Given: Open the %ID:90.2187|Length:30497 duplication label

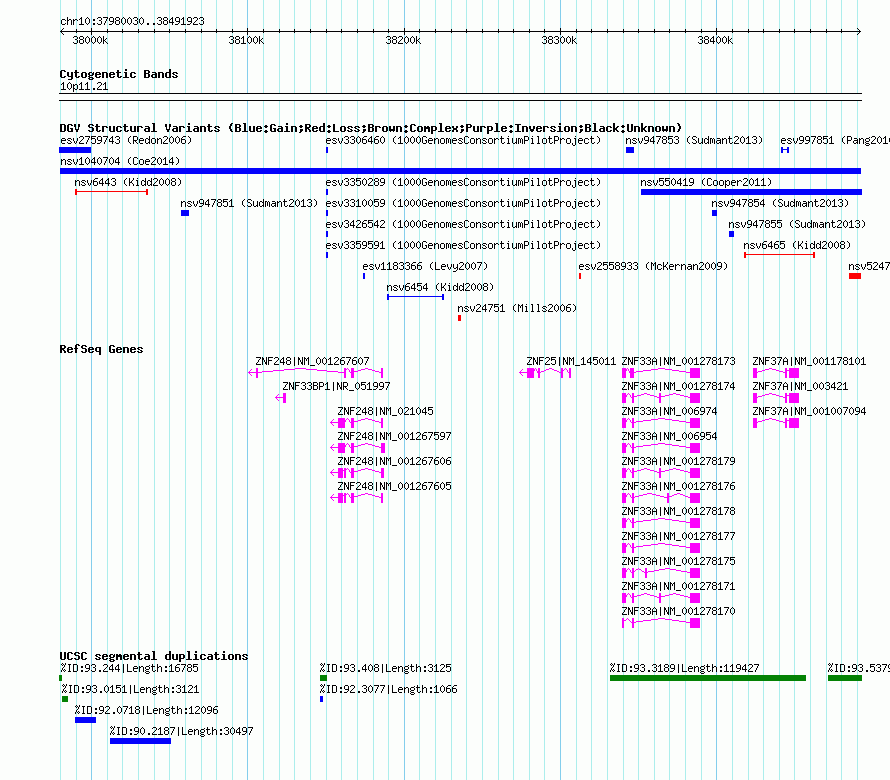Looking at the screenshot, I should 182,731.
